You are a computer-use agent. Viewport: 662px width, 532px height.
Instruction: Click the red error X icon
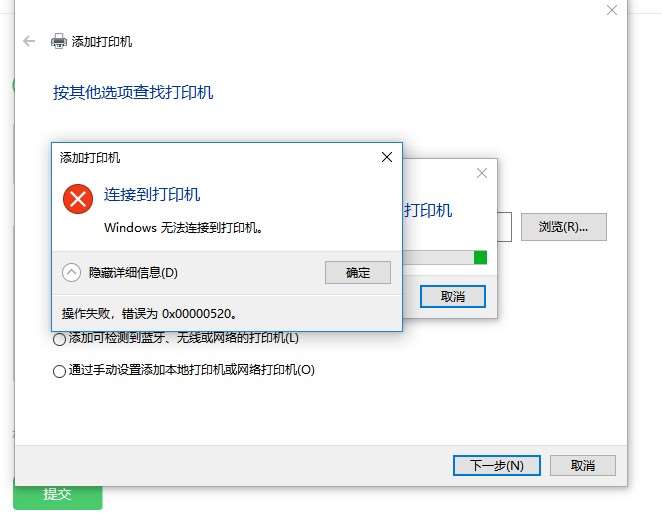(x=78, y=199)
